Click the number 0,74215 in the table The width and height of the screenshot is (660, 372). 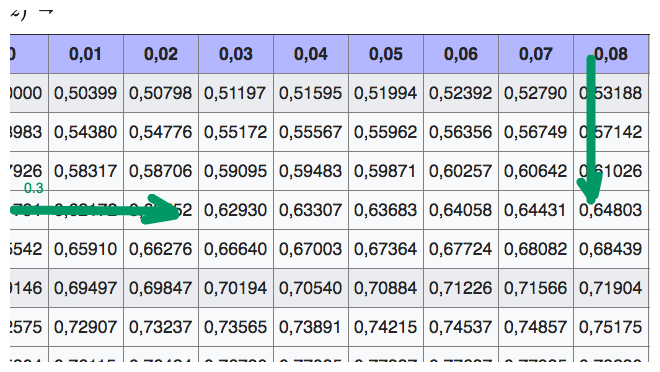click(386, 327)
